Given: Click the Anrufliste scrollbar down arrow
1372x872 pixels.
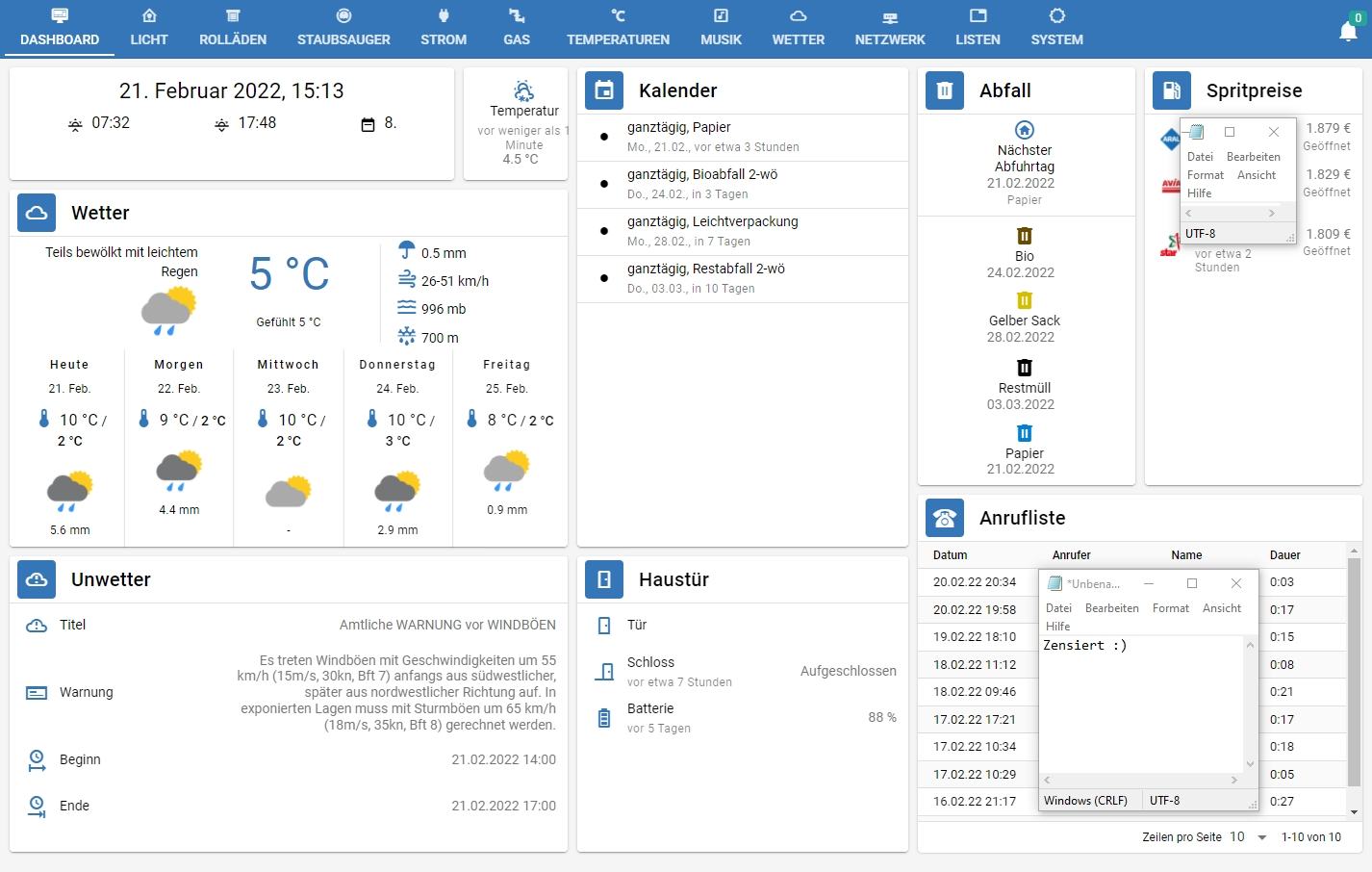Looking at the screenshot, I should click(1354, 812).
